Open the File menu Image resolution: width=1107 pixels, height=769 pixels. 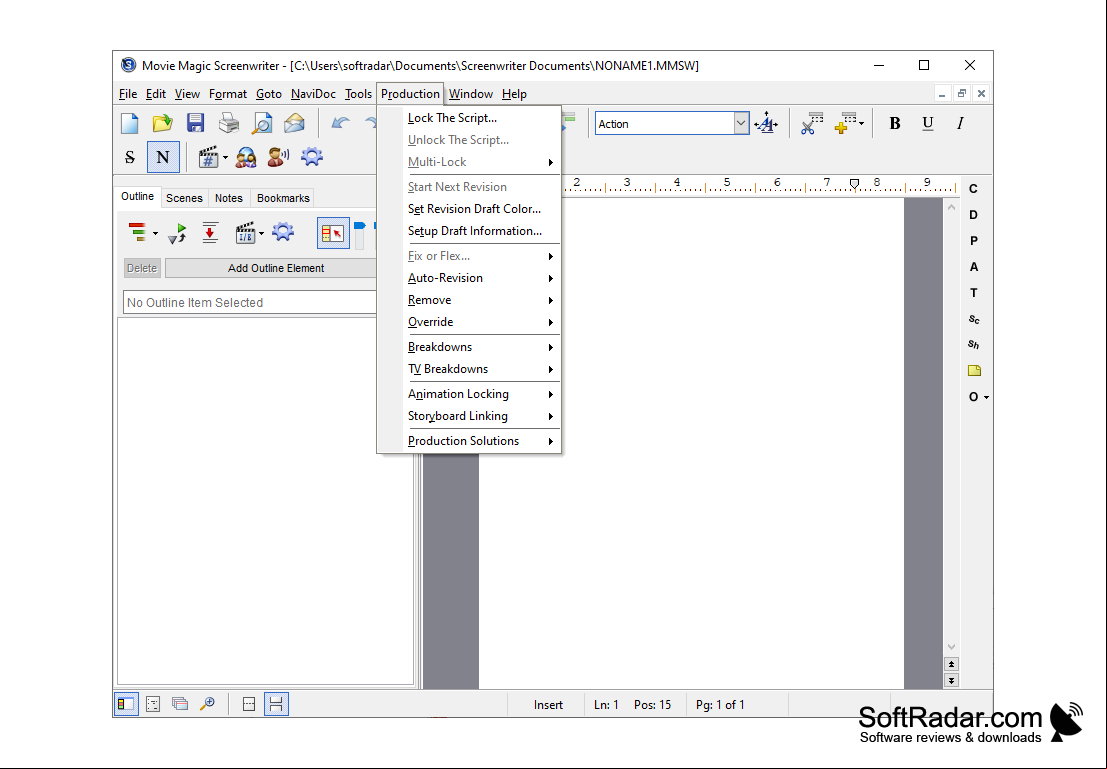coord(128,94)
